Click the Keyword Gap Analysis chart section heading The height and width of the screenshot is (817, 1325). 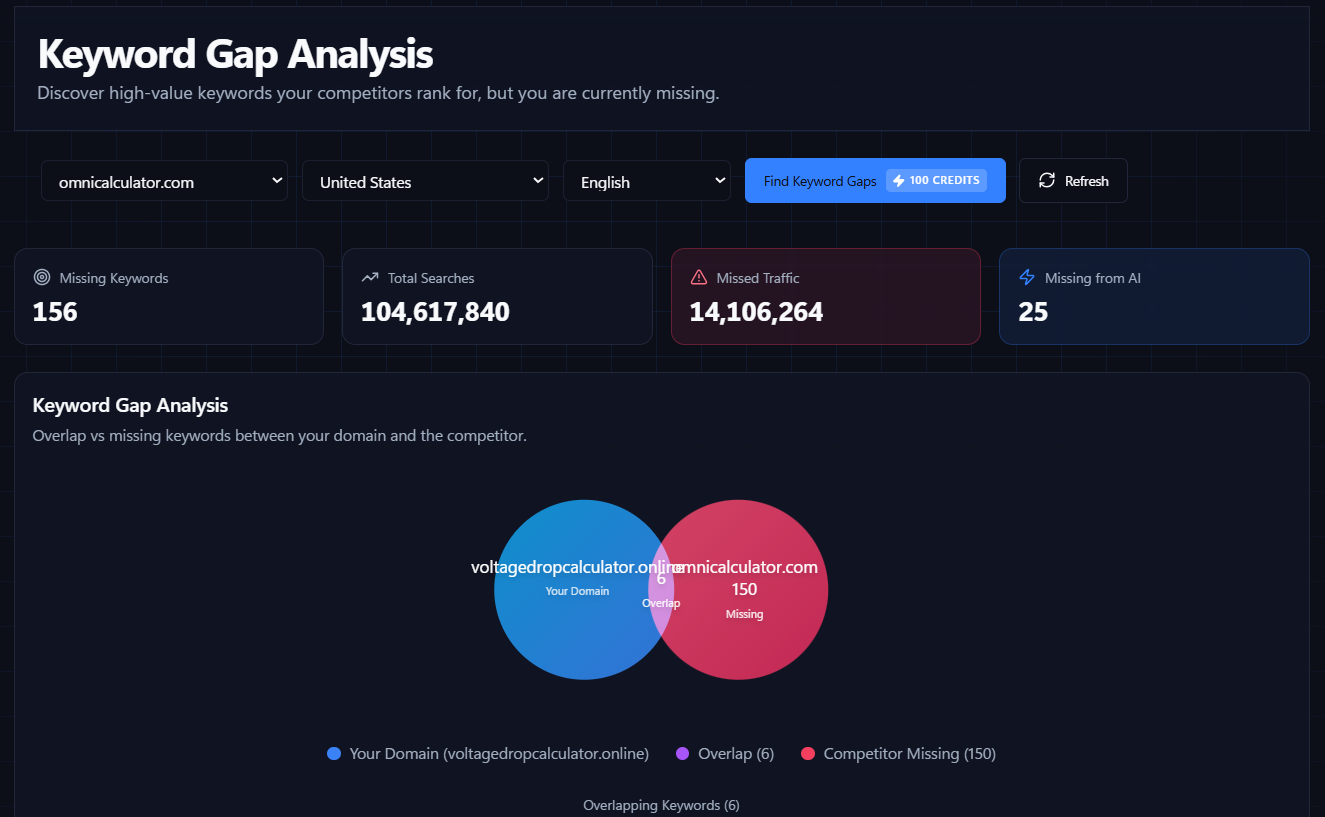tap(130, 405)
